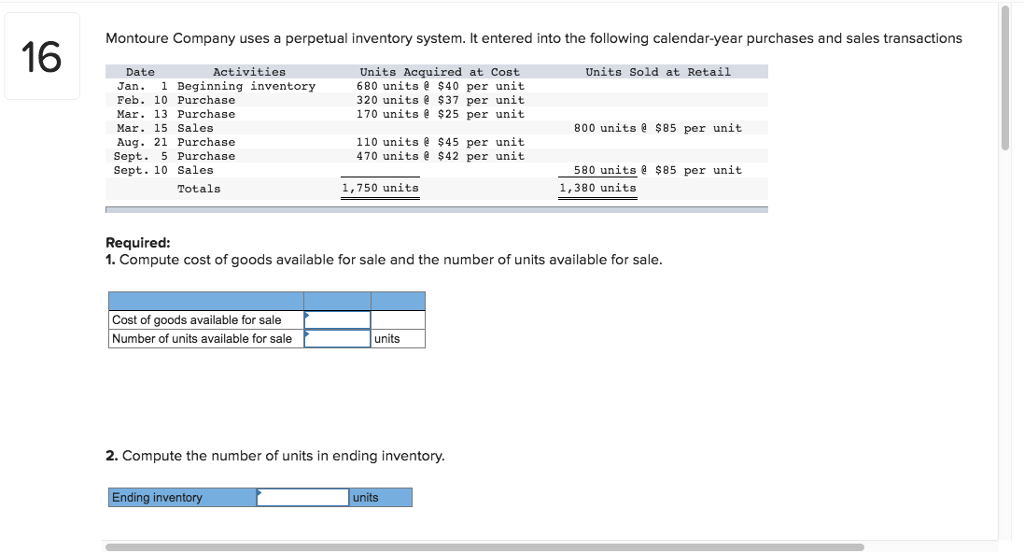
Task: Click the 'Units Sold at Retail' column header
Action: [x=658, y=72]
